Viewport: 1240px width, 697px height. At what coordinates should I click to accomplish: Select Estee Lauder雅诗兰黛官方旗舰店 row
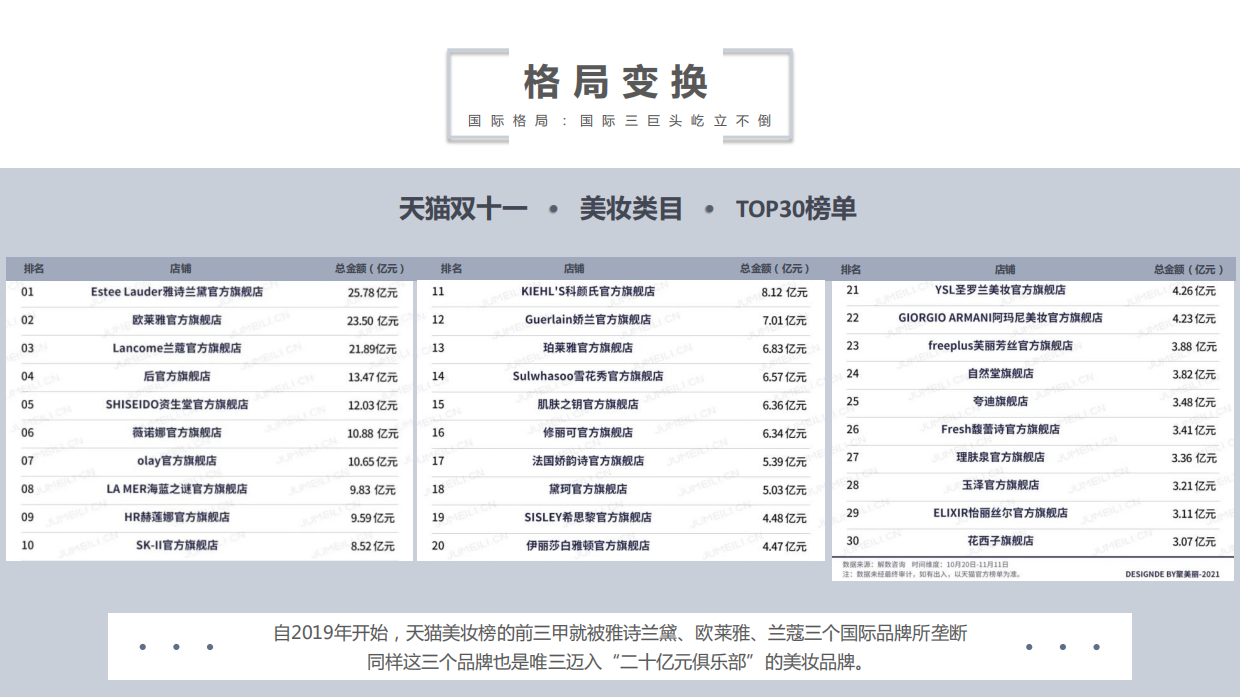point(210,293)
